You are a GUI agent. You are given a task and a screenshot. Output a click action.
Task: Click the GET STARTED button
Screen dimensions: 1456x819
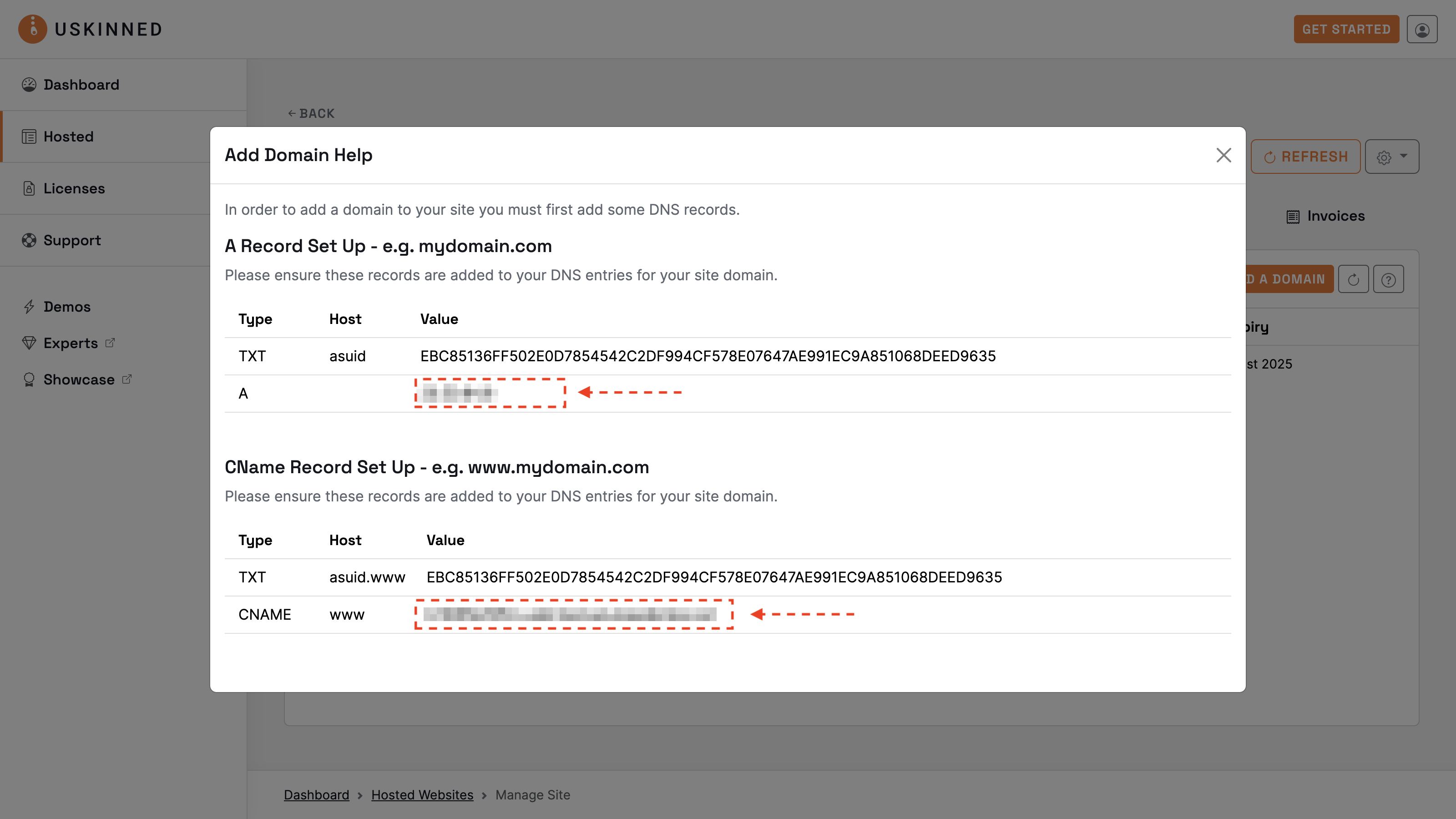click(x=1346, y=29)
